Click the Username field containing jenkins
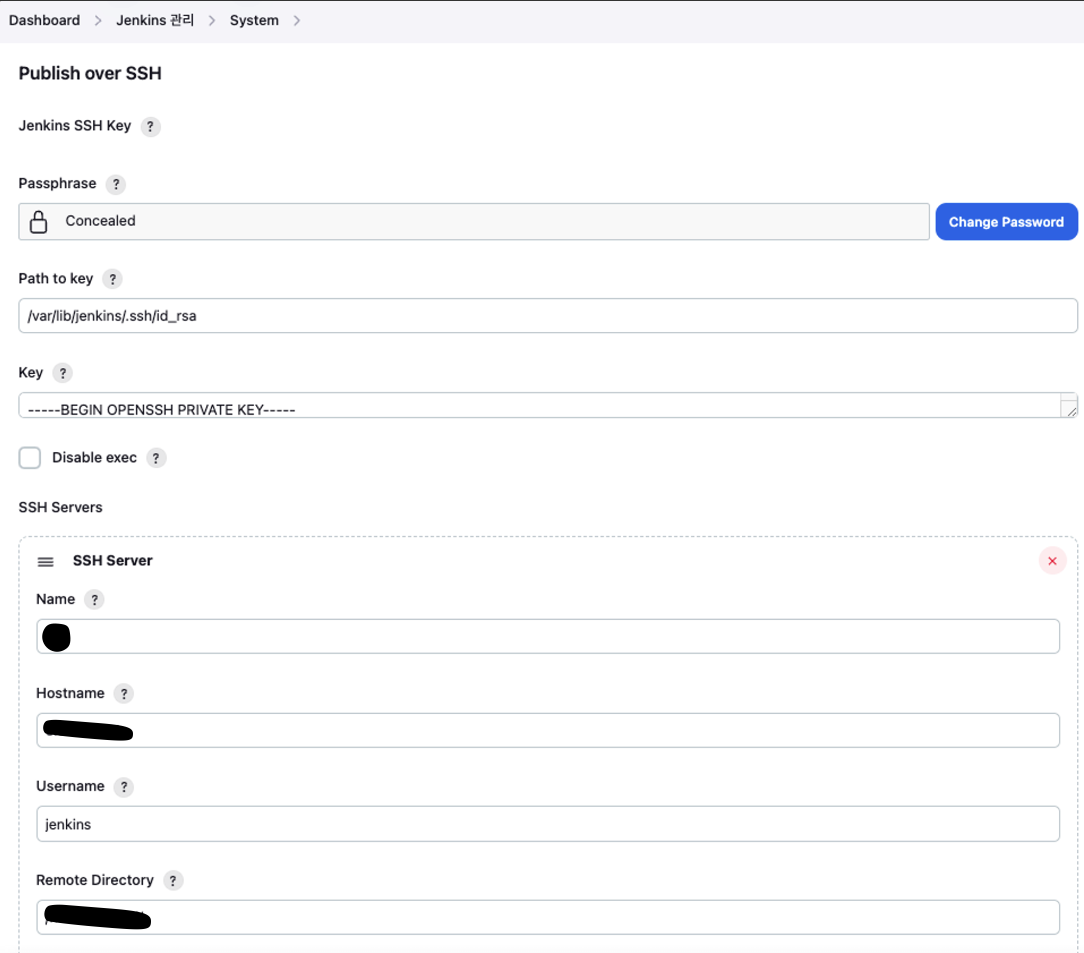Viewport: 1084px width, 953px height. [548, 824]
